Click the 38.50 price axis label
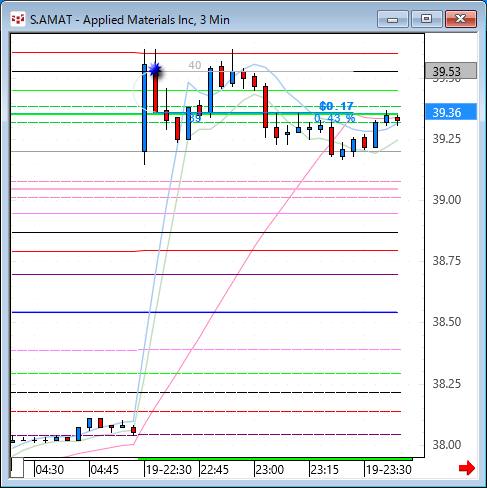Screen dimensions: 487x488 447,322
